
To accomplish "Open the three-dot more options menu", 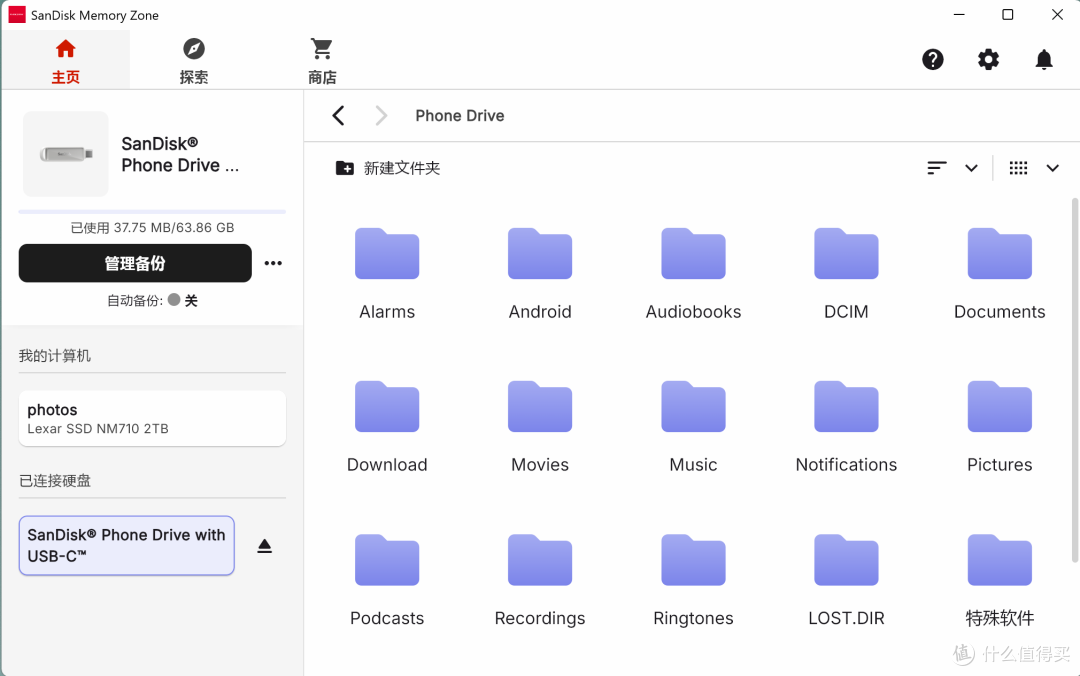I will (273, 263).
